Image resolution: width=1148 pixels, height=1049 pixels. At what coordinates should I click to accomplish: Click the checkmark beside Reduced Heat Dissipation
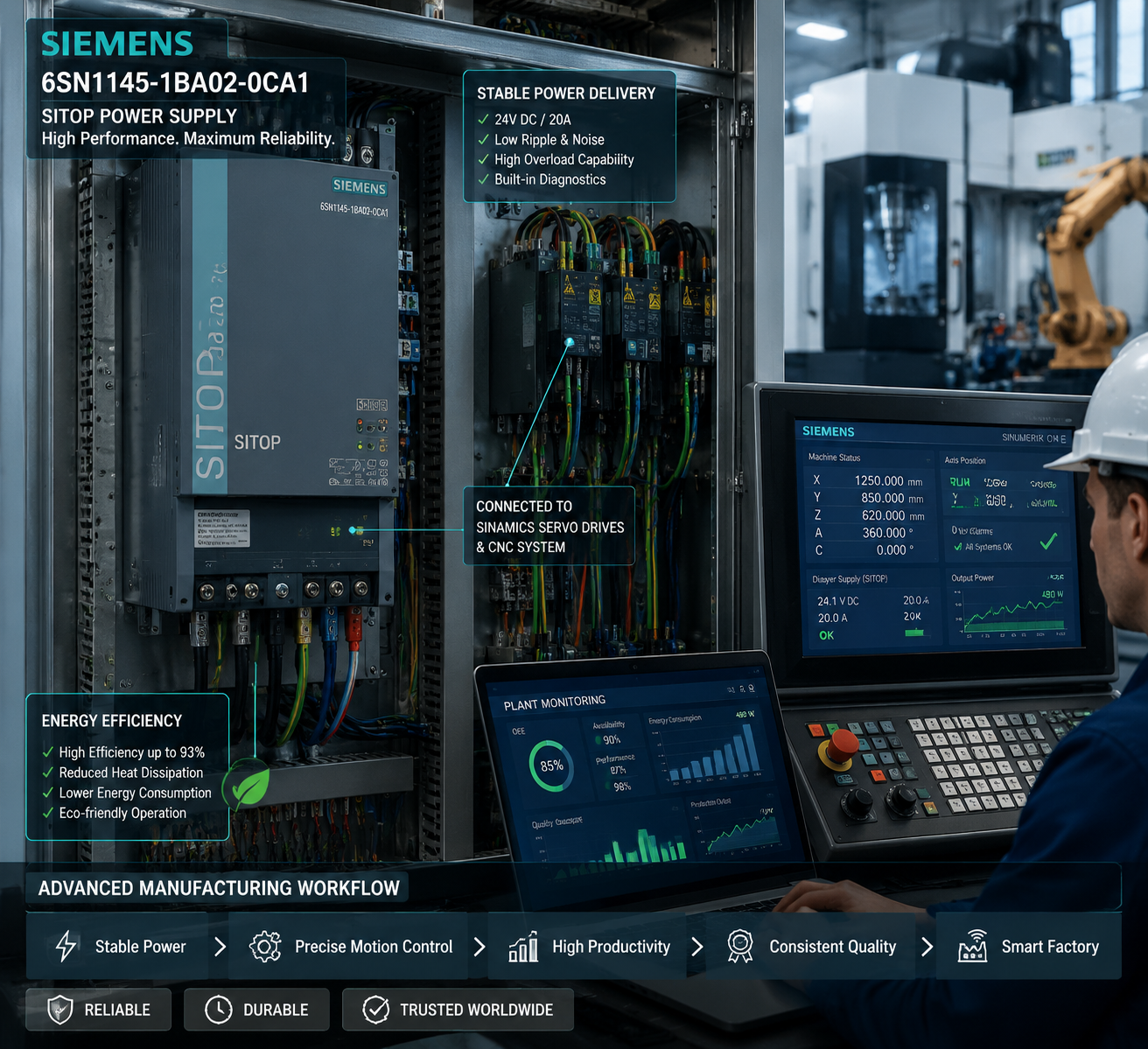[x=48, y=773]
